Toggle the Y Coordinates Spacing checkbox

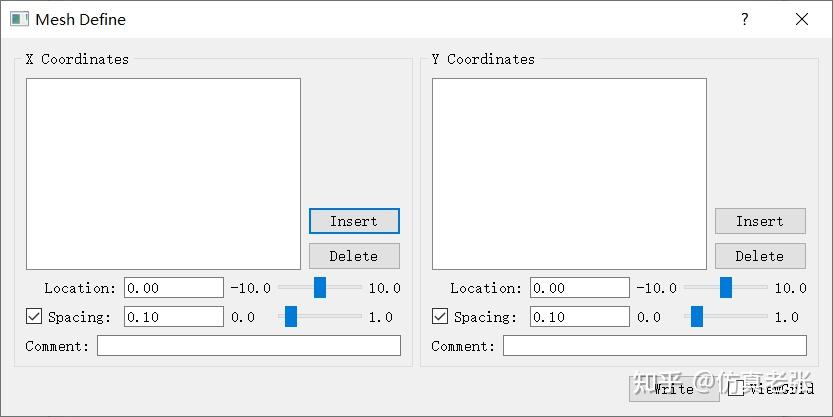coord(440,317)
